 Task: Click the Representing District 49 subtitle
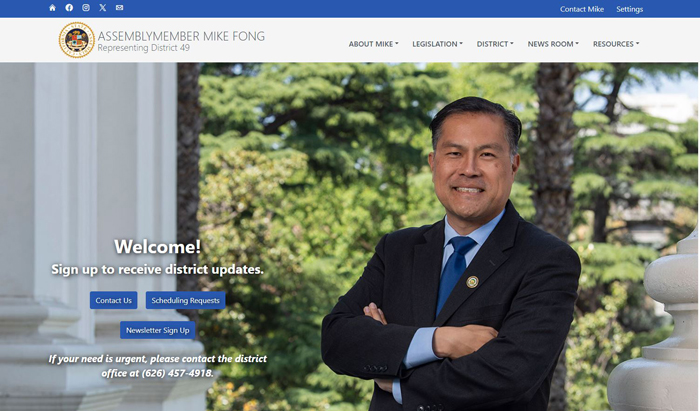point(143,48)
